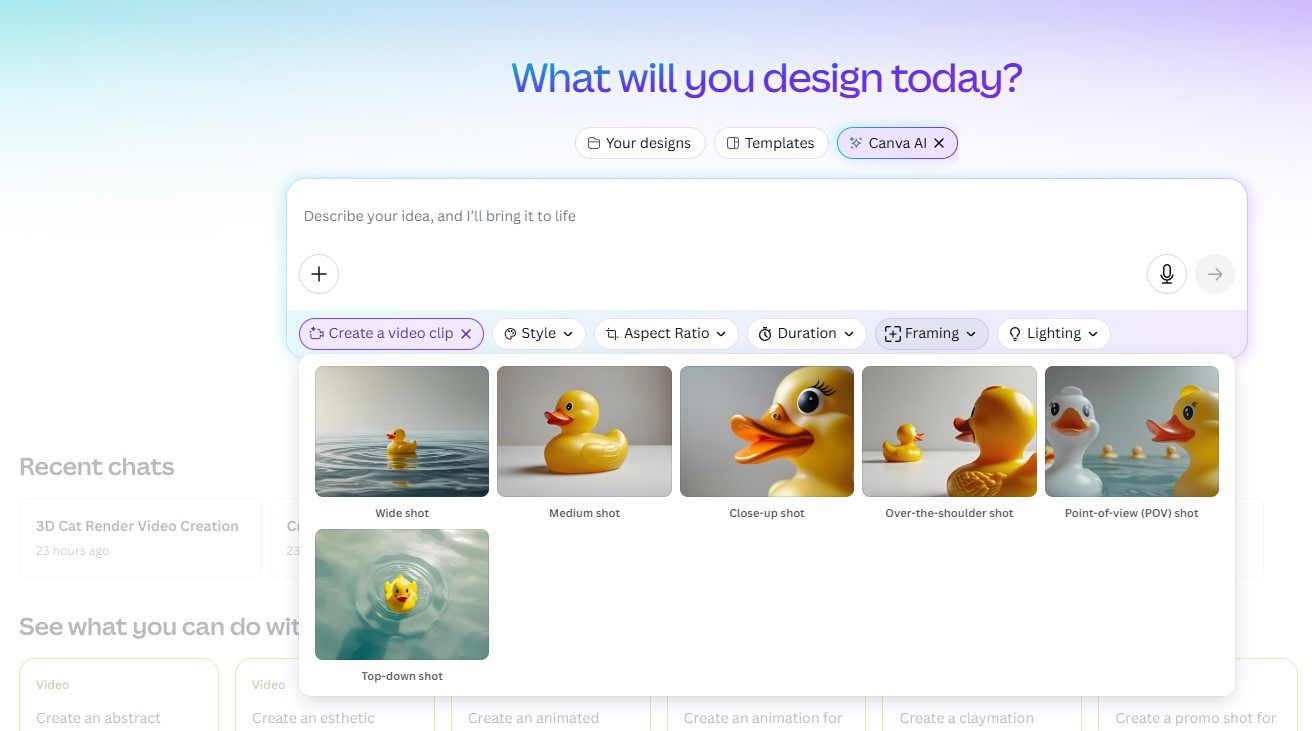The height and width of the screenshot is (731, 1312).
Task: Pick the Top-down shot thumbnail
Action: point(402,594)
